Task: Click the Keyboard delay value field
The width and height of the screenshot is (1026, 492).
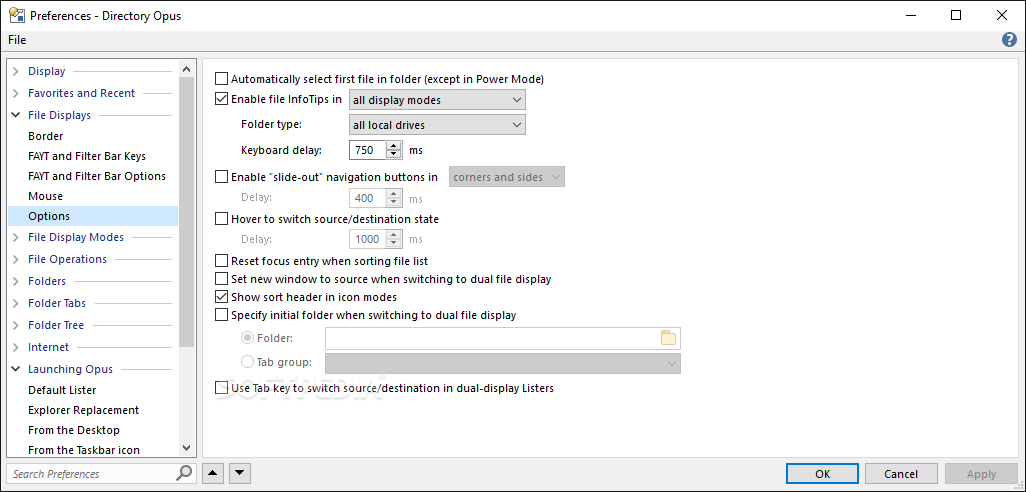Action: click(367, 150)
